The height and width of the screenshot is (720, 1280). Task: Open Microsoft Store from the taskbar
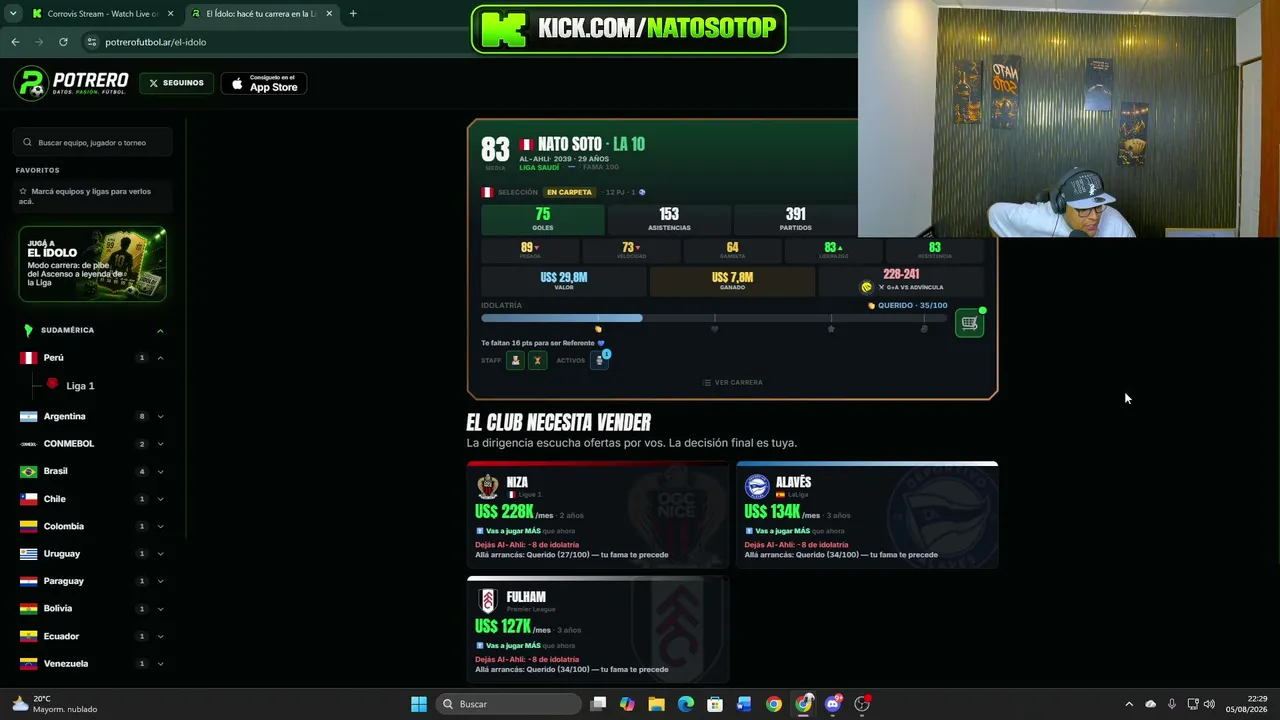tap(715, 704)
